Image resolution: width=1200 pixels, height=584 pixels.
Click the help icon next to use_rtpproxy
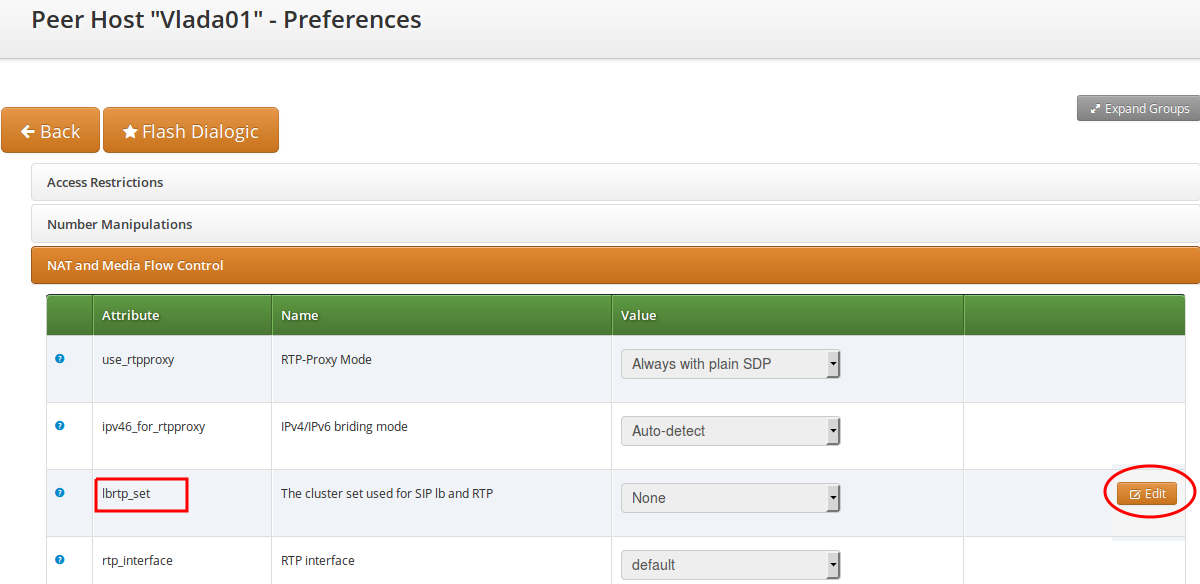click(x=59, y=358)
